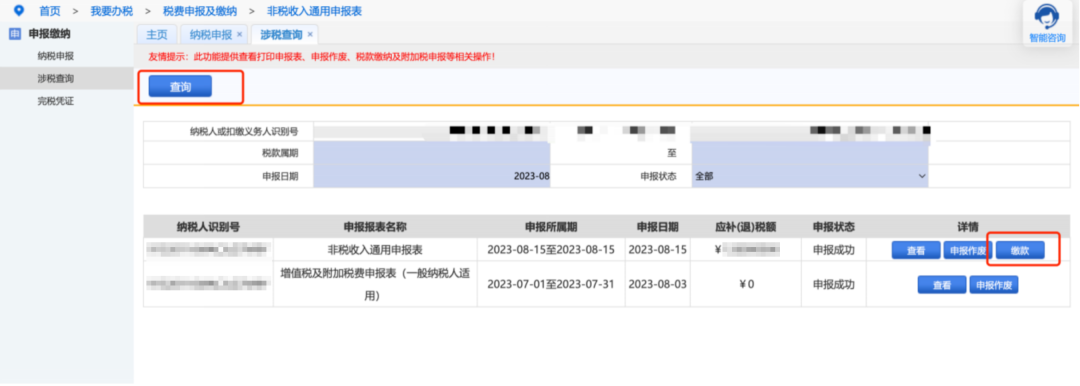Click the 申报状态 column header in table

(833, 227)
